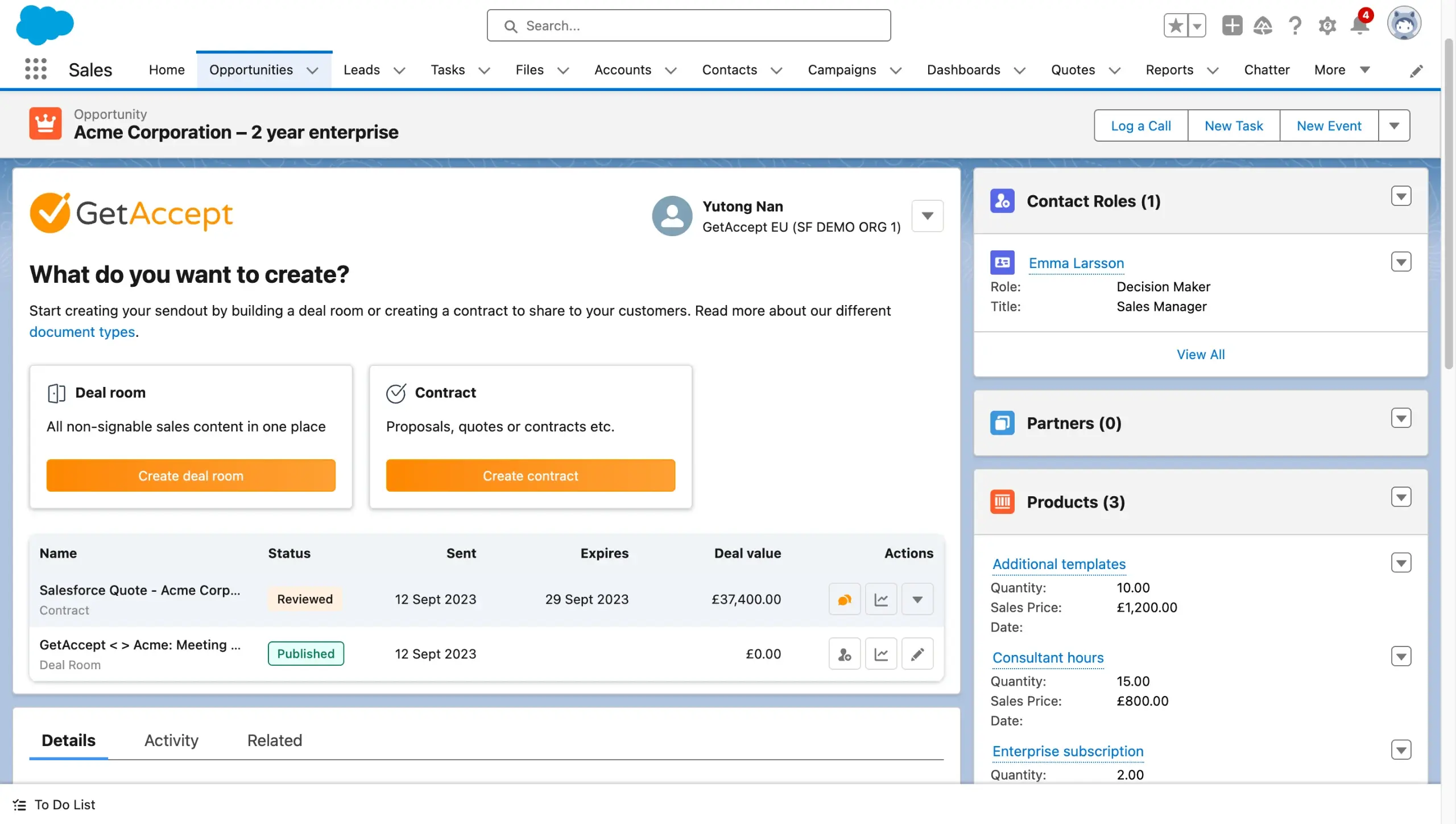The image size is (1456, 824).
Task: Open more actions dropdown for Salesforce Quote row
Action: [x=917, y=599]
